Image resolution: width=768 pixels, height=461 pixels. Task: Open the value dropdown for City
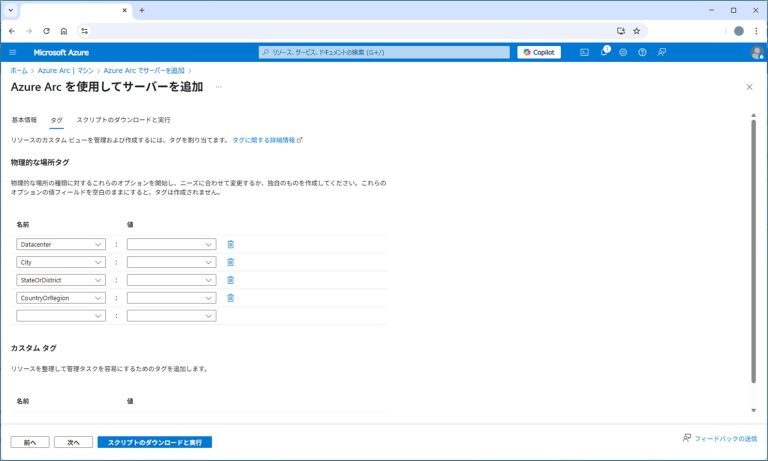click(171, 262)
